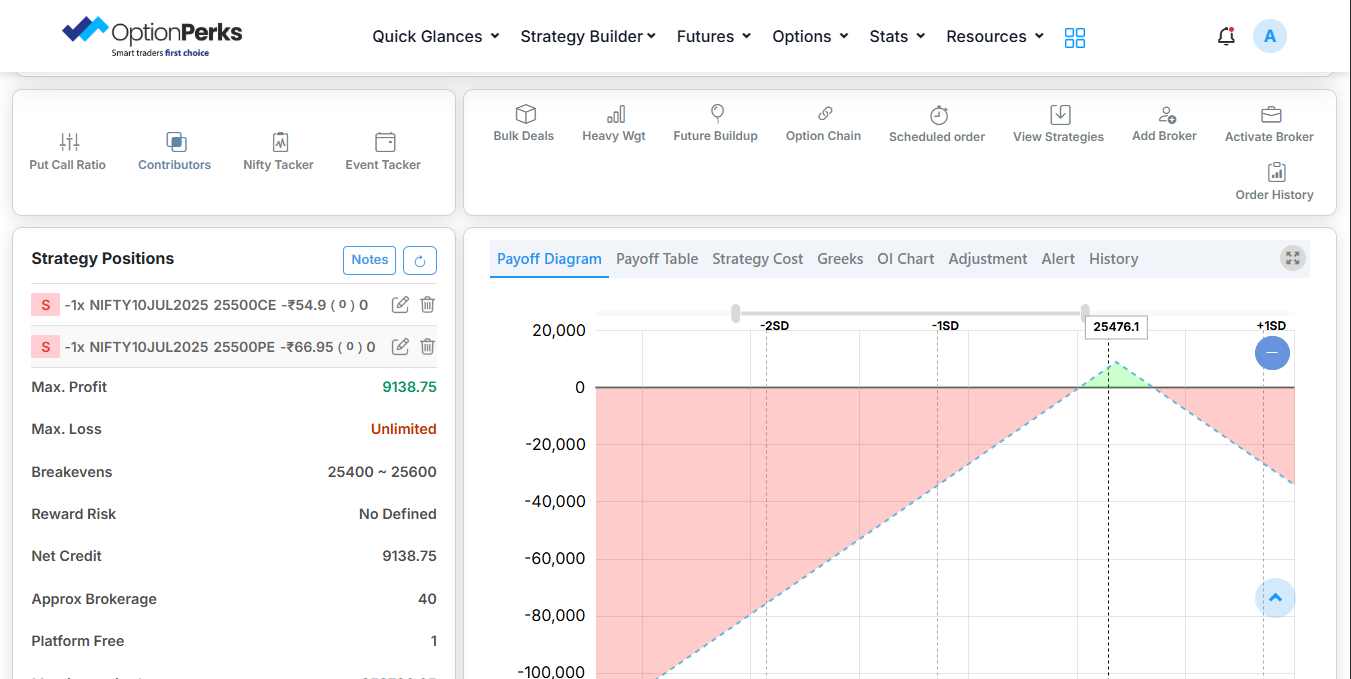The image size is (1351, 679).
Task: Click the scroll-to-top arrow button
Action: pos(1275,598)
